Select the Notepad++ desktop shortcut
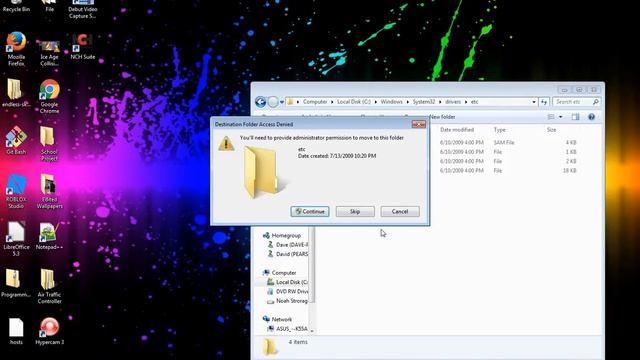Screen dimensions: 640x360 [49, 236]
